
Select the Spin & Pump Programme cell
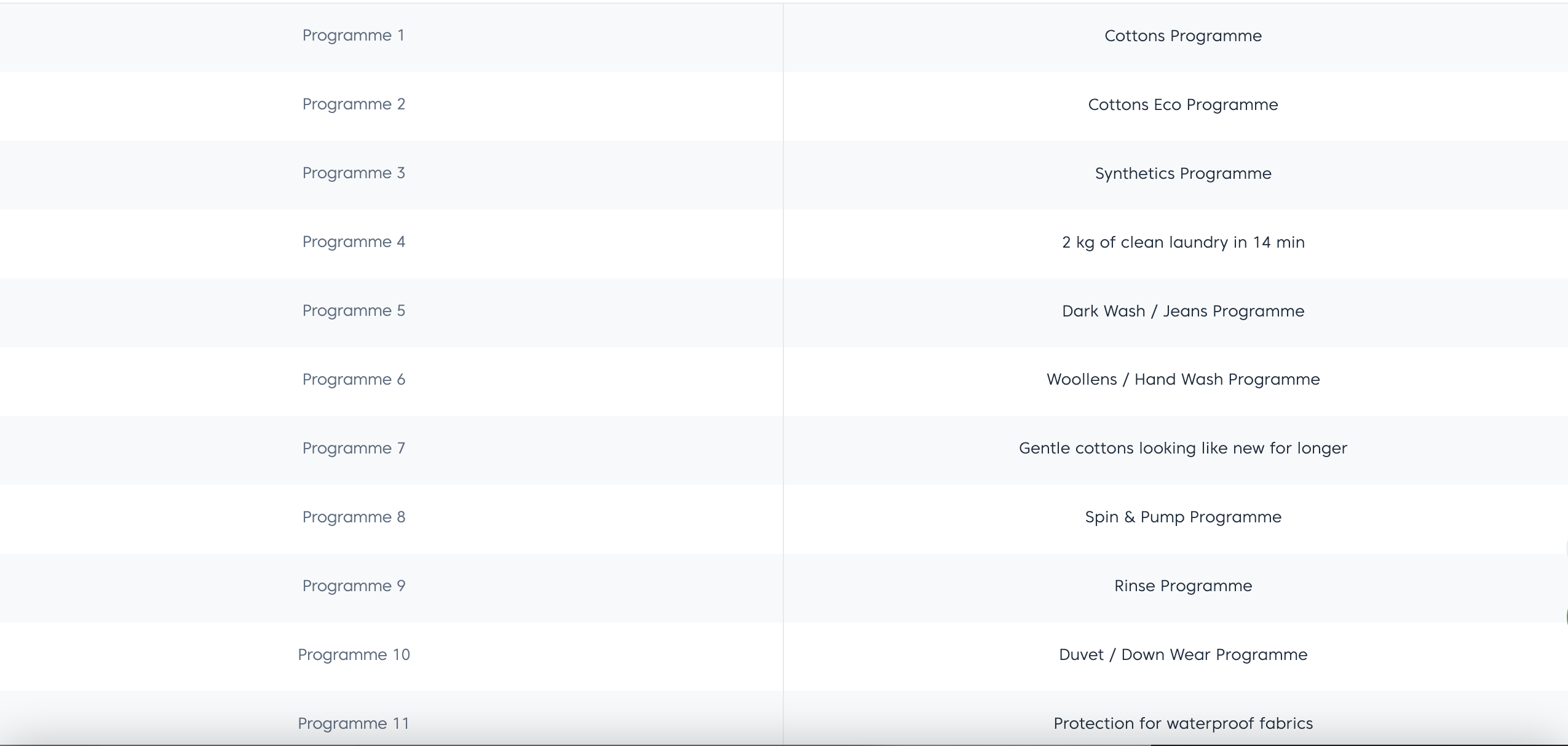[1182, 517]
